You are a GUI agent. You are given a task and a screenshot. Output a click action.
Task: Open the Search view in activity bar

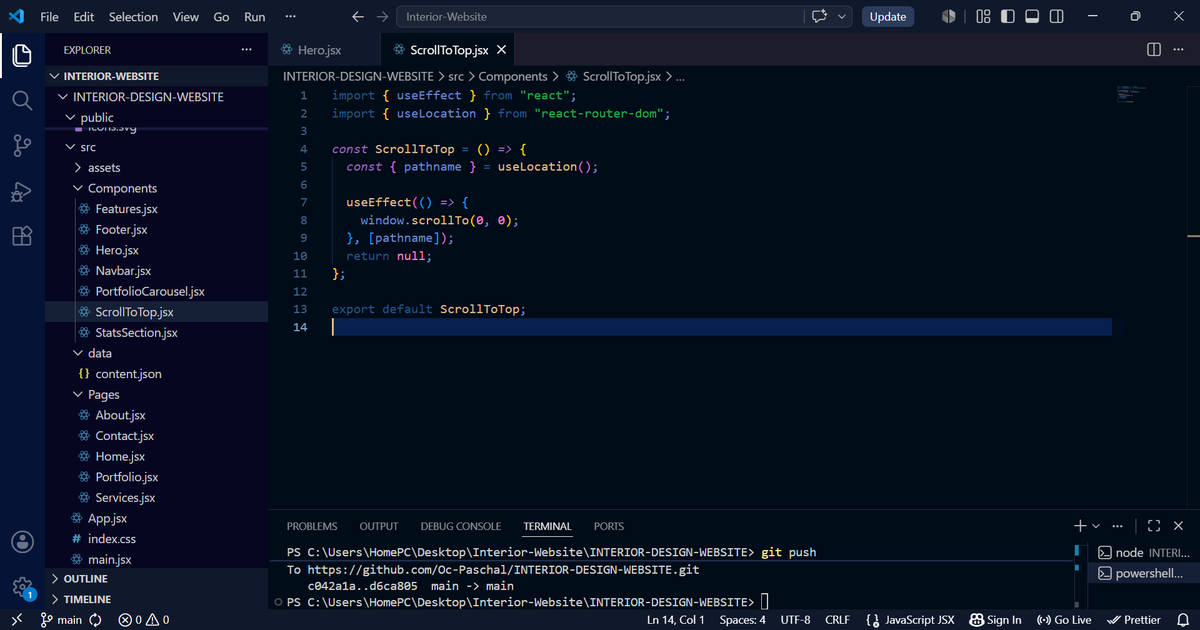click(x=22, y=100)
